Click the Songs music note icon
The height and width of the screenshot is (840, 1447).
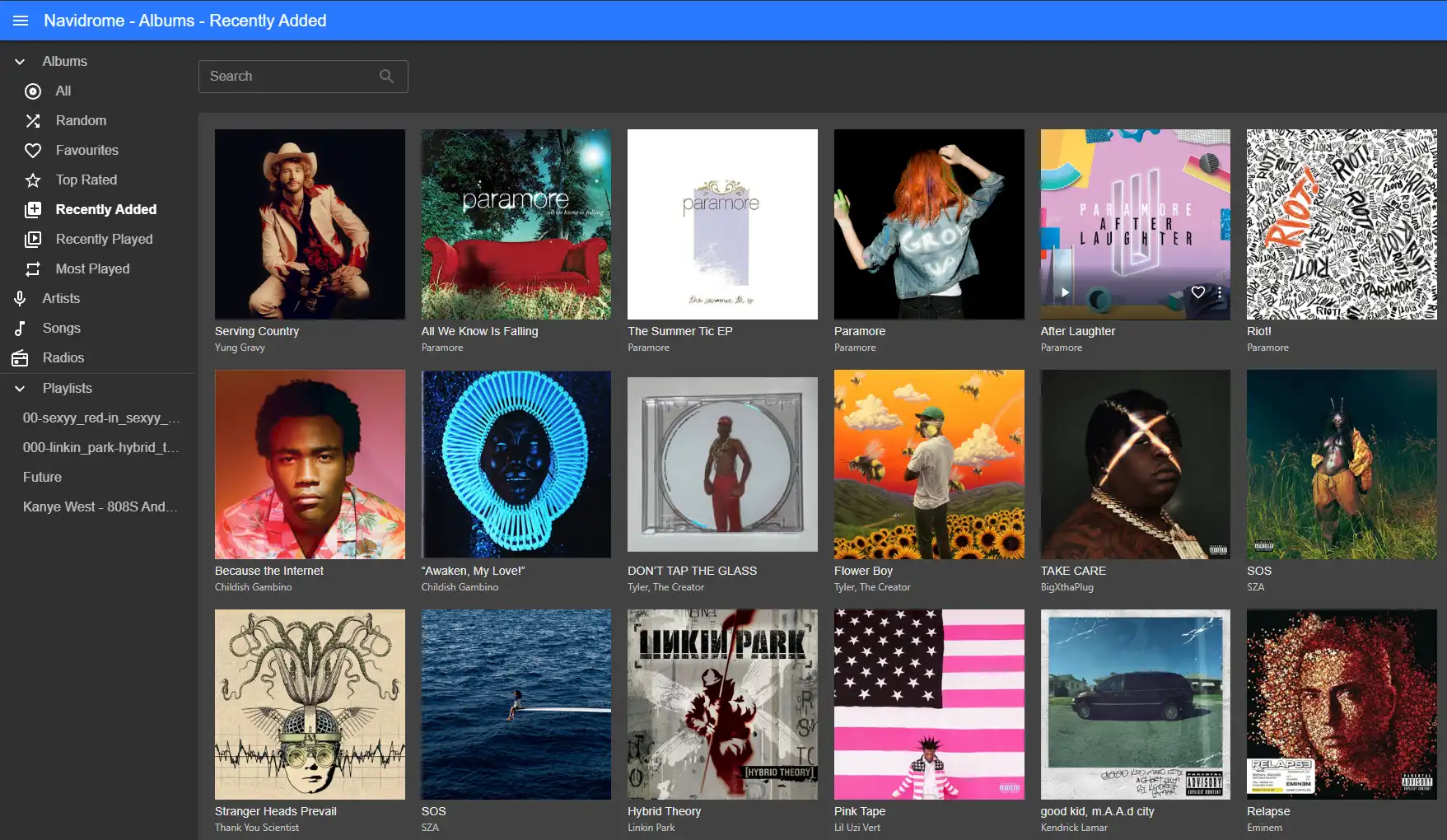click(21, 329)
